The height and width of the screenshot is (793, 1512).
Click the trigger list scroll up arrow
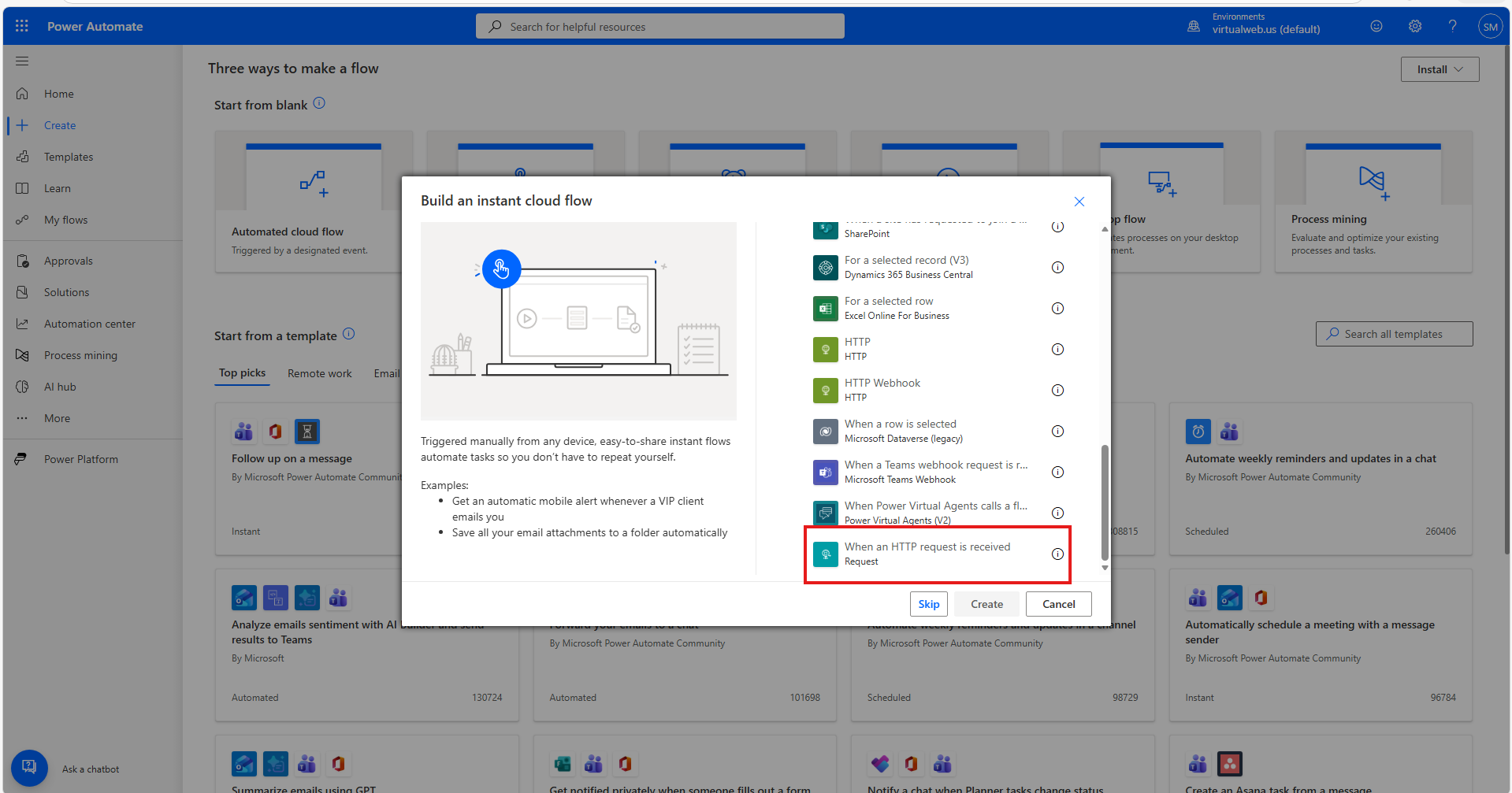click(x=1105, y=229)
